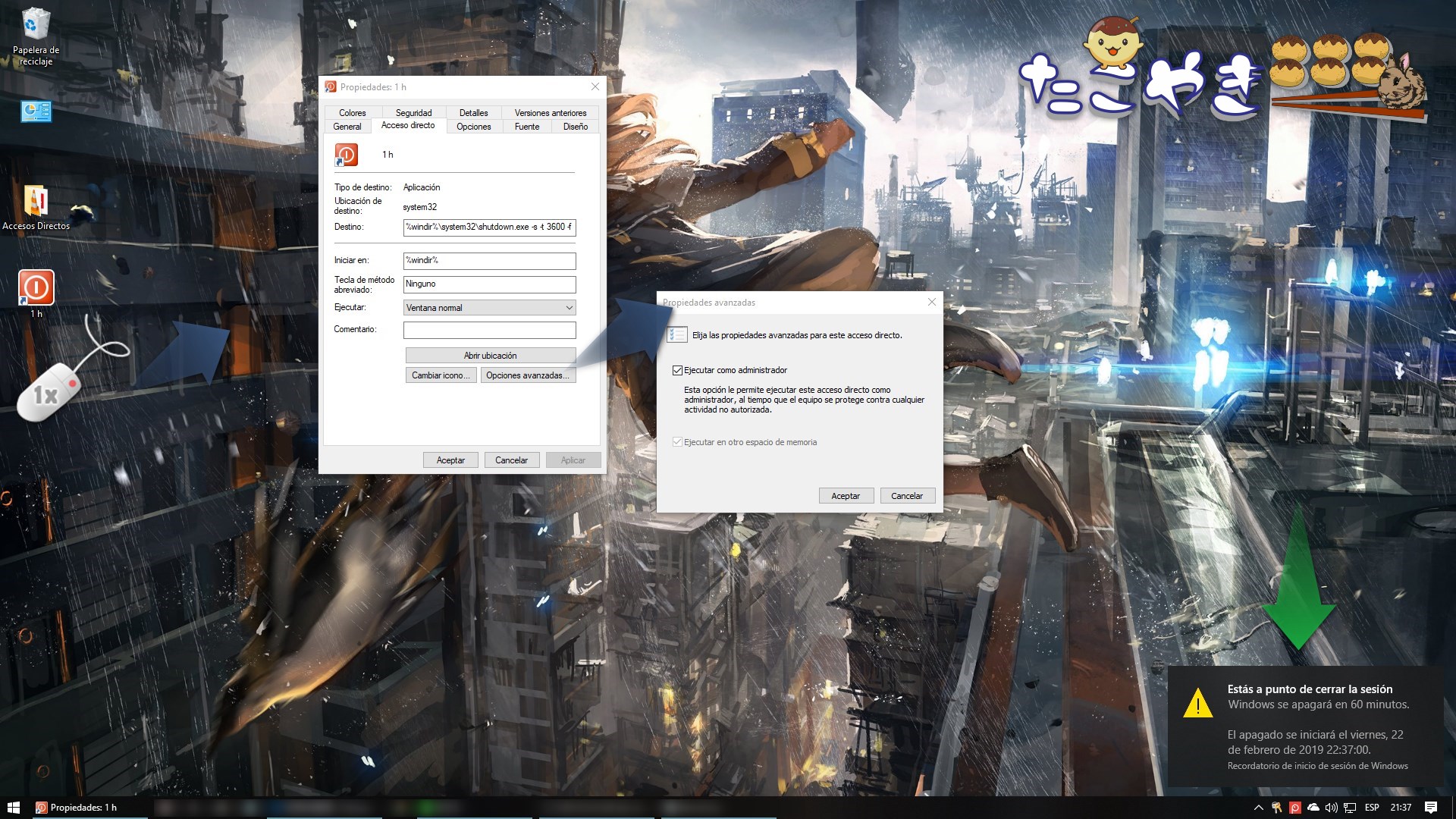The width and height of the screenshot is (1456, 819).
Task: Open the red P tray icon
Action: pyautogui.click(x=1295, y=808)
